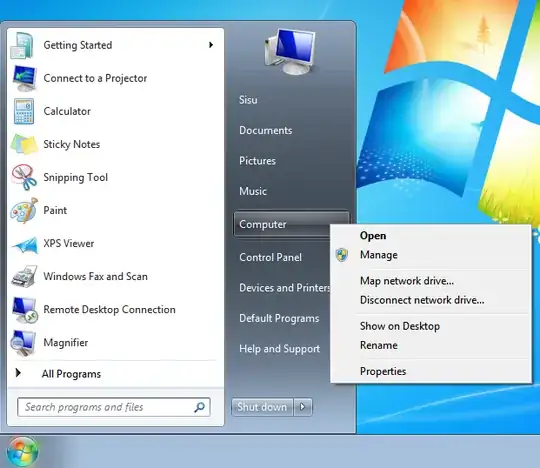
Task: Start Snipping Tool via scissors icon
Action: pyautogui.click(x=24, y=177)
